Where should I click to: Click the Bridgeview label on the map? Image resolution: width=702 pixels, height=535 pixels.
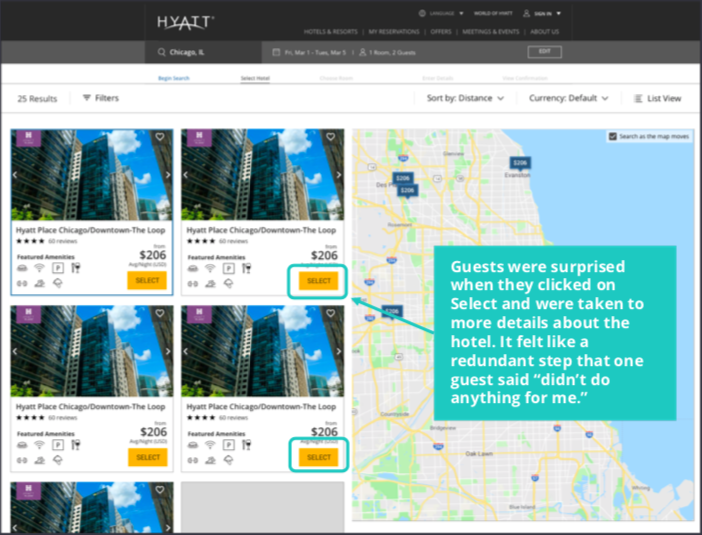(443, 428)
